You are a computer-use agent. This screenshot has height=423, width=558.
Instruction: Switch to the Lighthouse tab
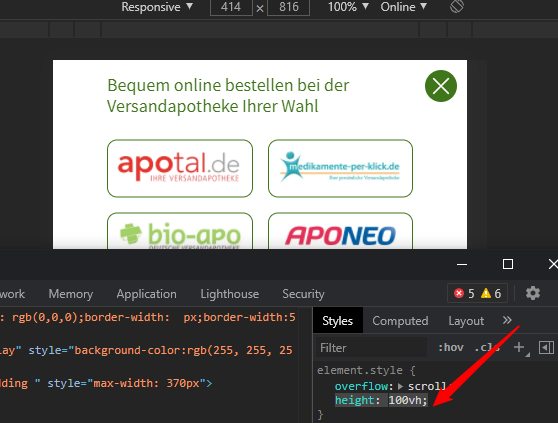click(x=230, y=294)
